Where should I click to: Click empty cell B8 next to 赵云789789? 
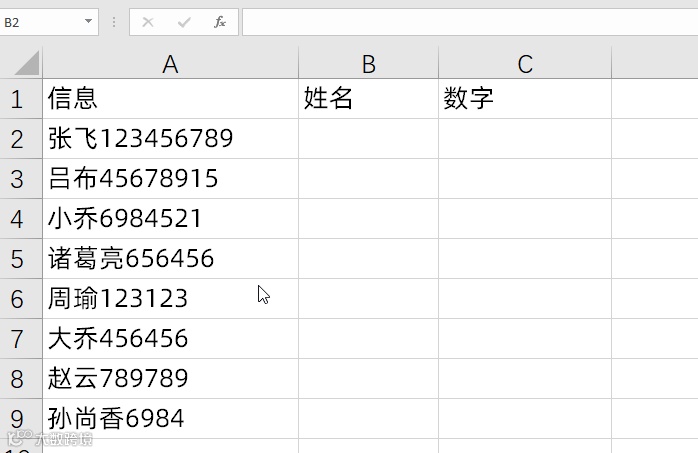[369, 379]
